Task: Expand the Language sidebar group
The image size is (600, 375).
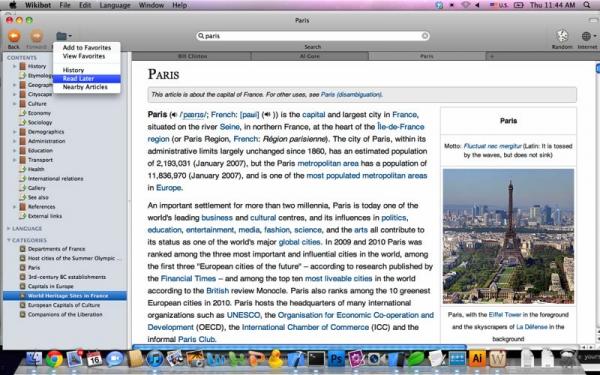Action: [8, 228]
